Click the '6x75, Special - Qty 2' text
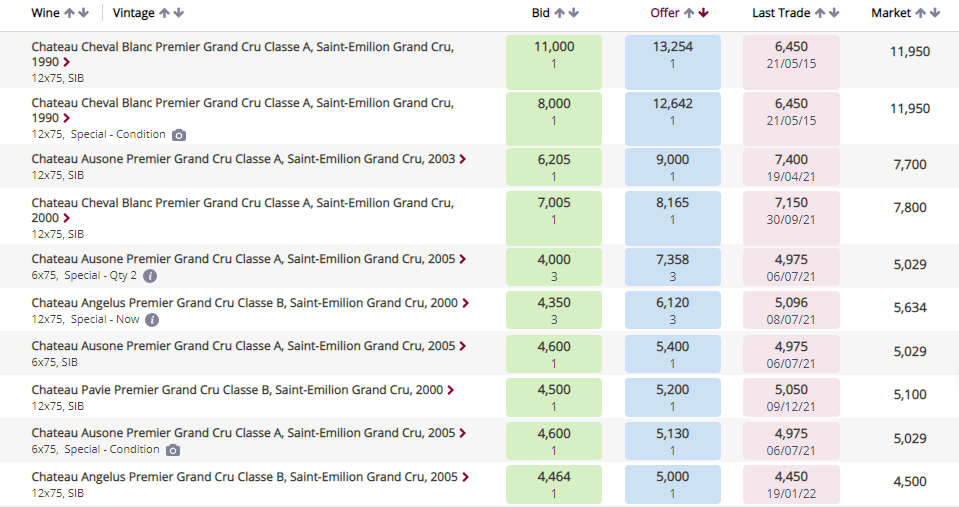Image resolution: width=959 pixels, height=507 pixels. (84, 275)
